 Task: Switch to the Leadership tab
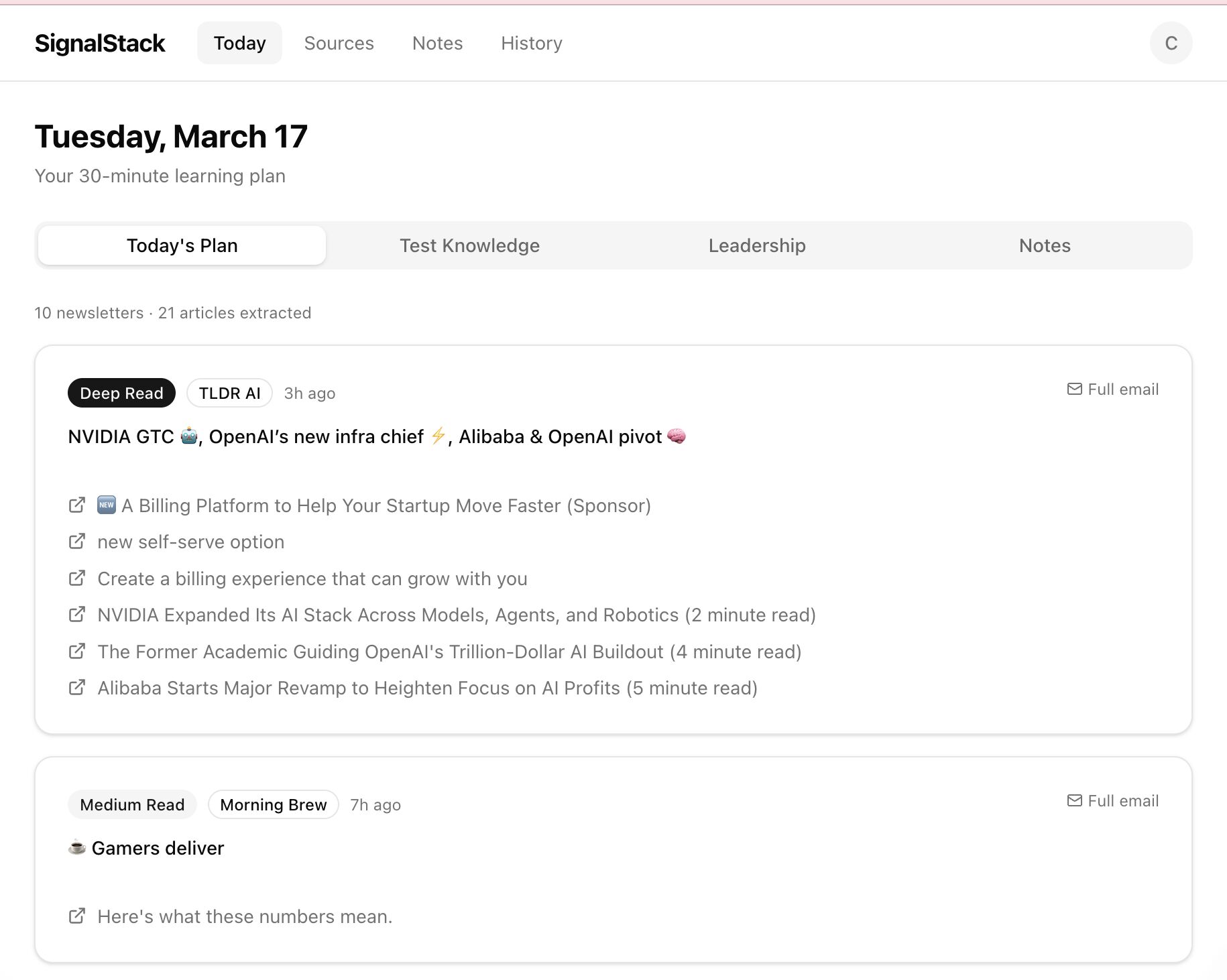757,245
